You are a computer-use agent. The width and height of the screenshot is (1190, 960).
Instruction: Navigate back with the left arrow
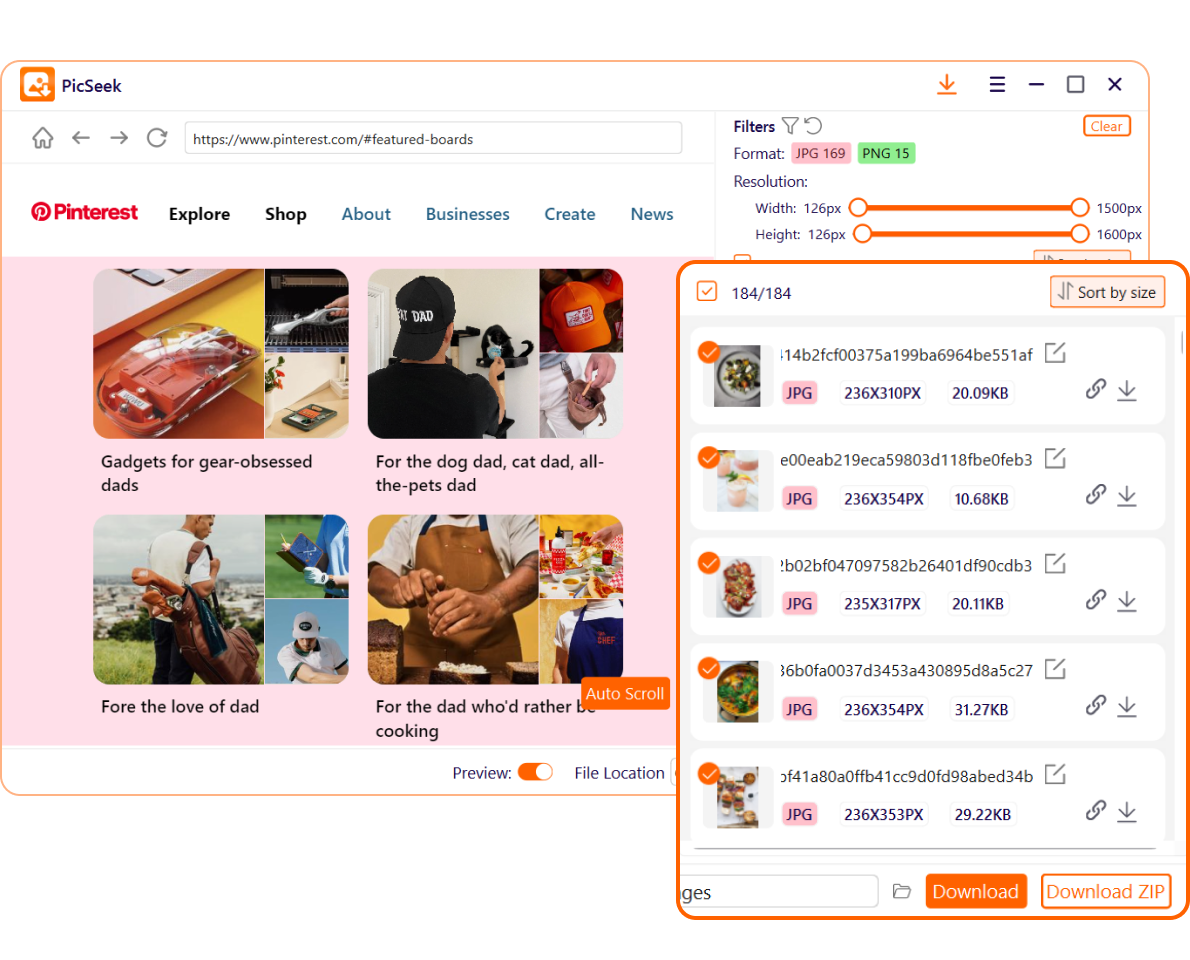pos(80,138)
